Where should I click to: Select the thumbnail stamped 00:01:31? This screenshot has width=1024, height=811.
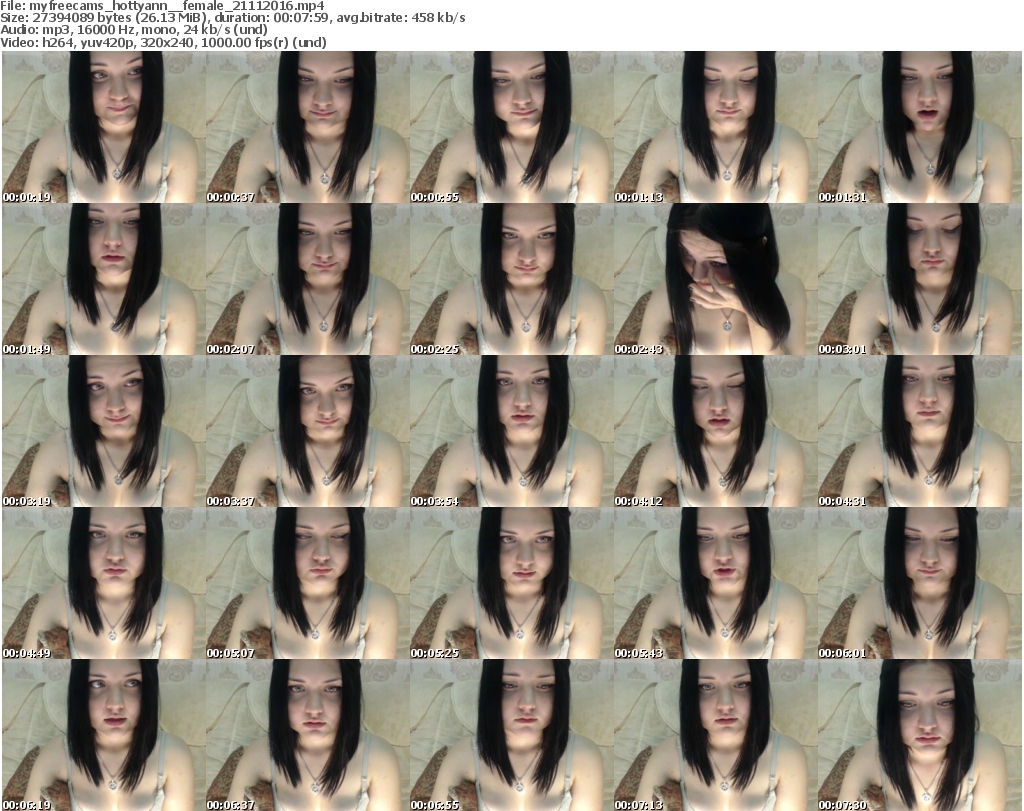click(x=920, y=127)
